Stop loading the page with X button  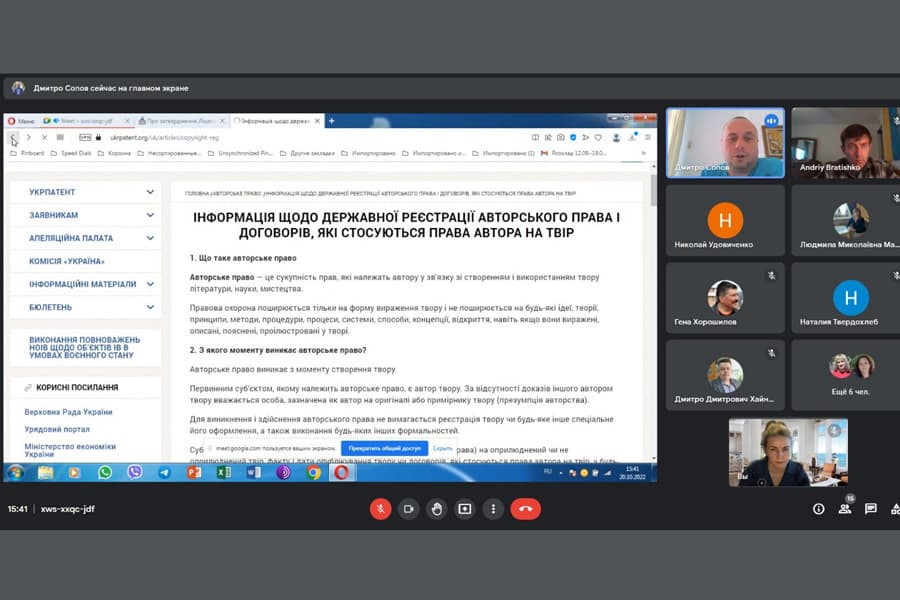[44, 137]
